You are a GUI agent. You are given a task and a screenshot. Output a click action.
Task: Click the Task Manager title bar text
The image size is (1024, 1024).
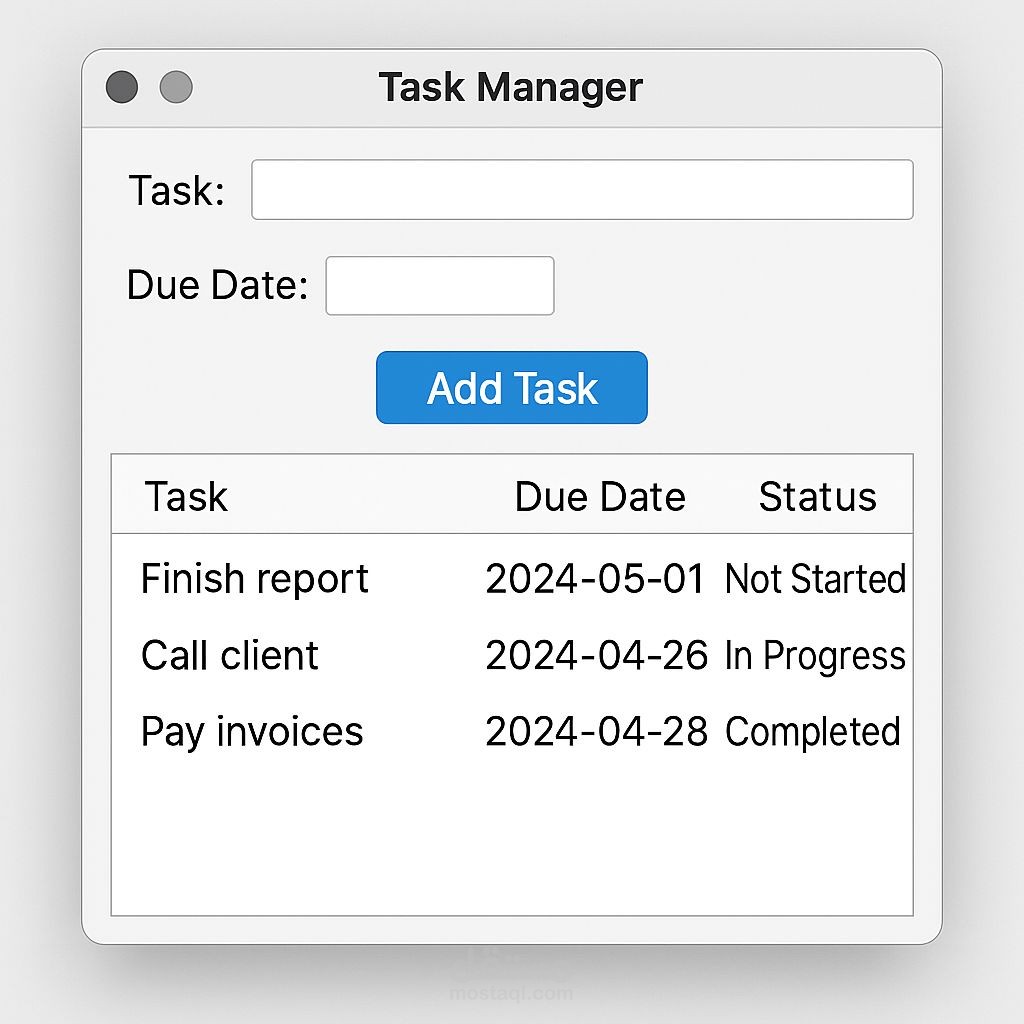(x=511, y=87)
